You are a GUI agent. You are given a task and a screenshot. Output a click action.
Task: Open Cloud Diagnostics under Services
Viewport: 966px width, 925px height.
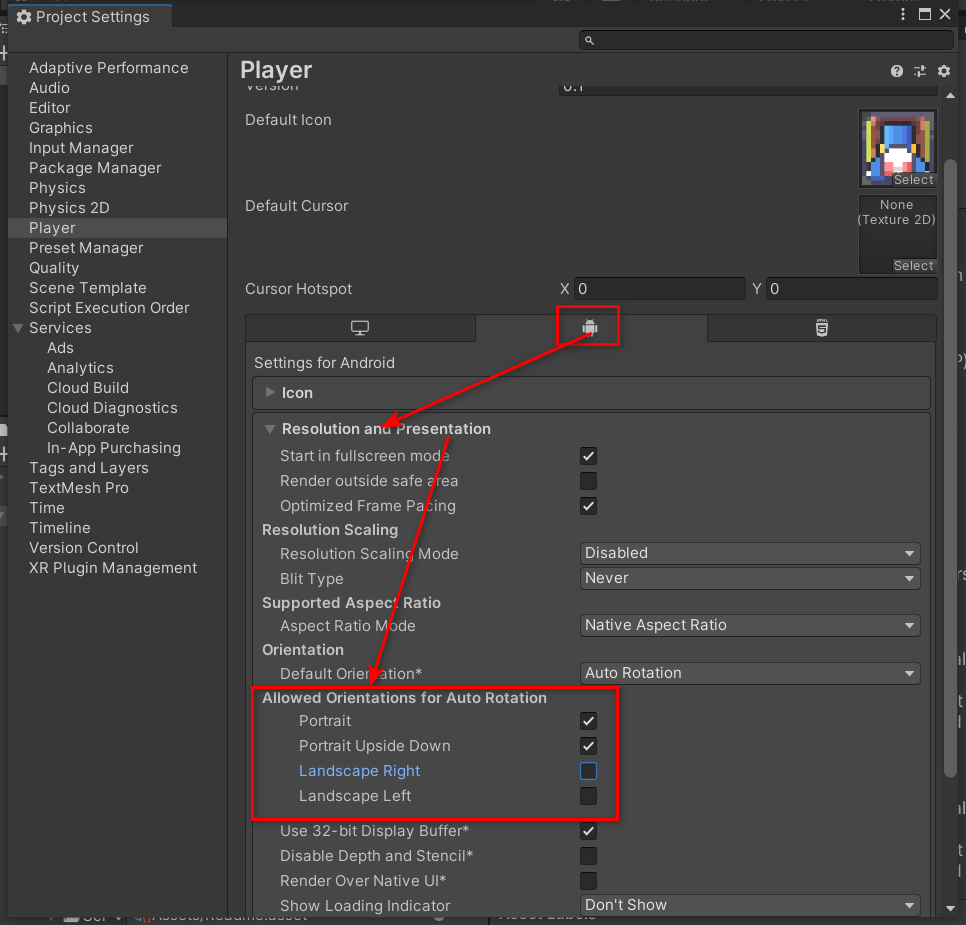[x=112, y=408]
